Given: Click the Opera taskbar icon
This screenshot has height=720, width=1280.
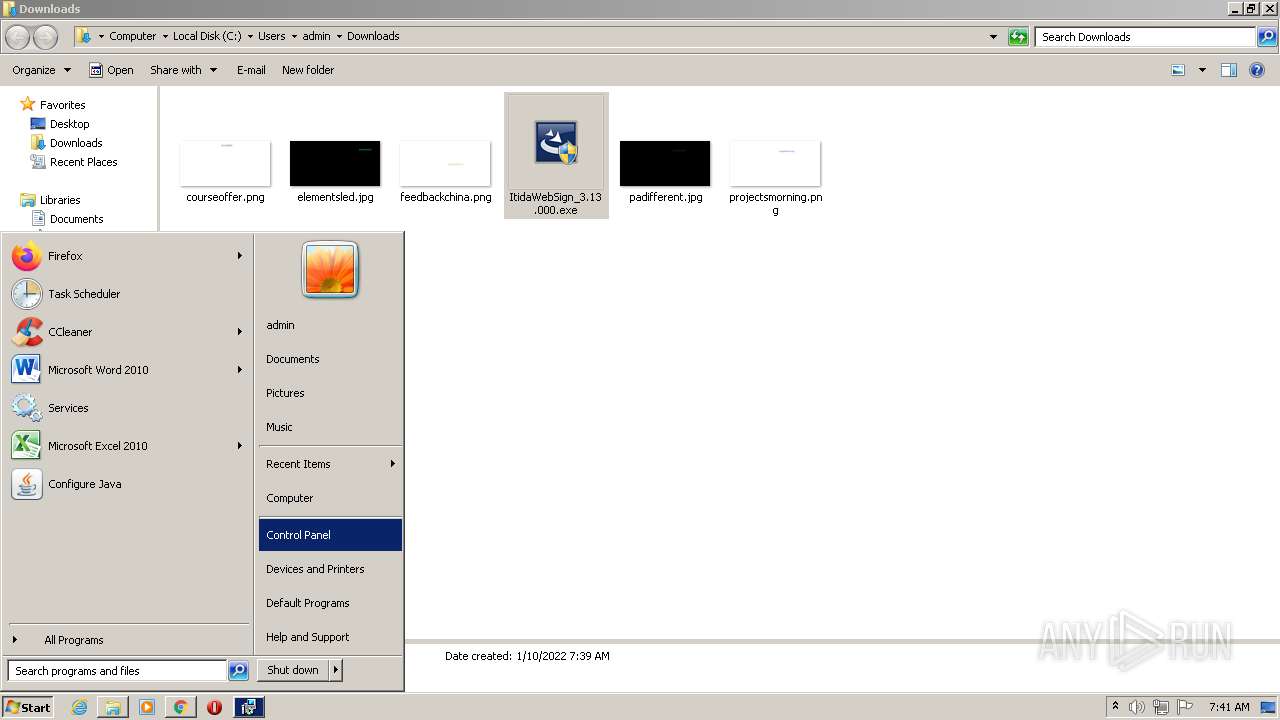Looking at the screenshot, I should click(x=214, y=707).
